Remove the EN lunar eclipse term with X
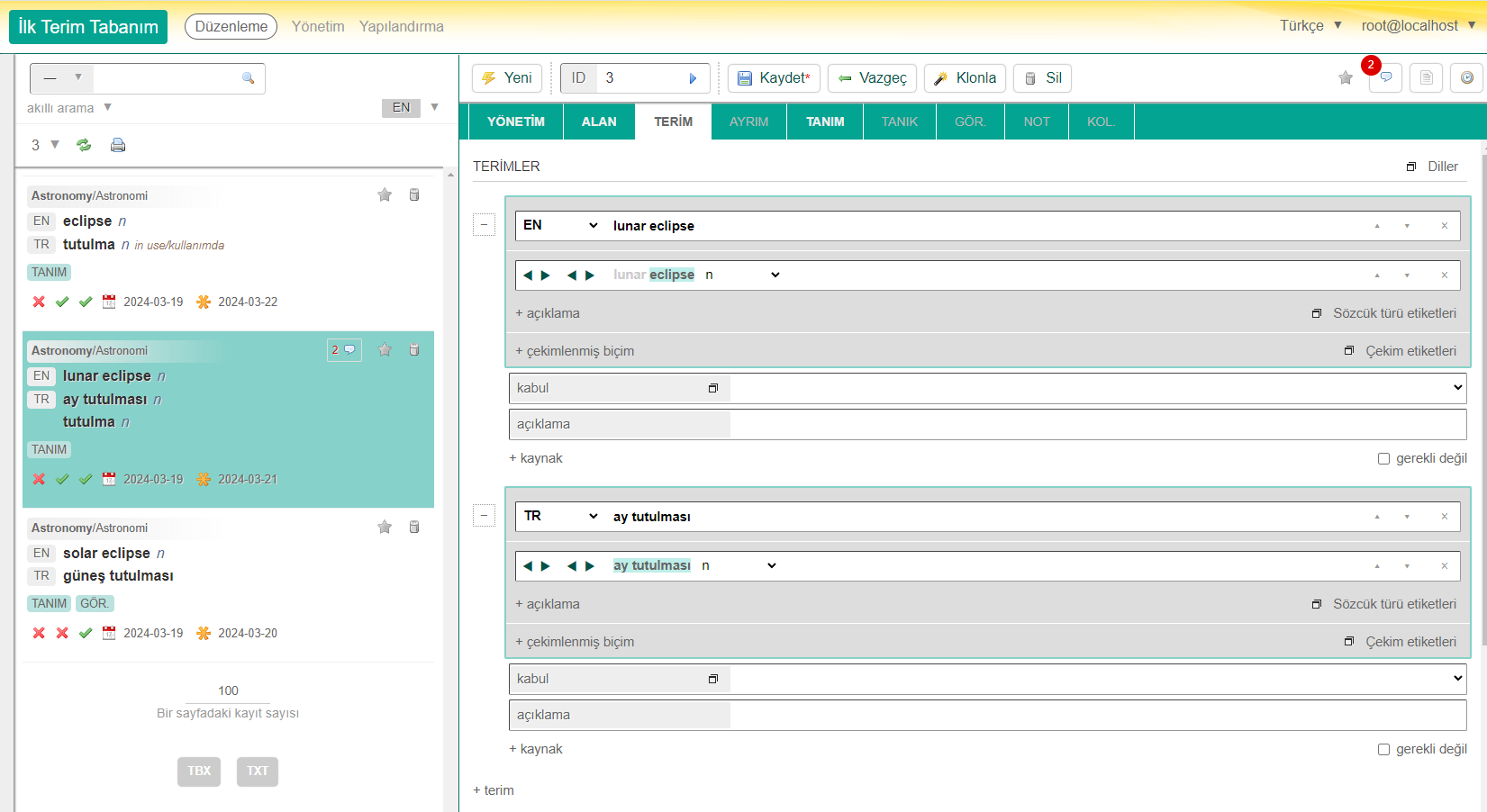The image size is (1487, 812). (x=1445, y=226)
